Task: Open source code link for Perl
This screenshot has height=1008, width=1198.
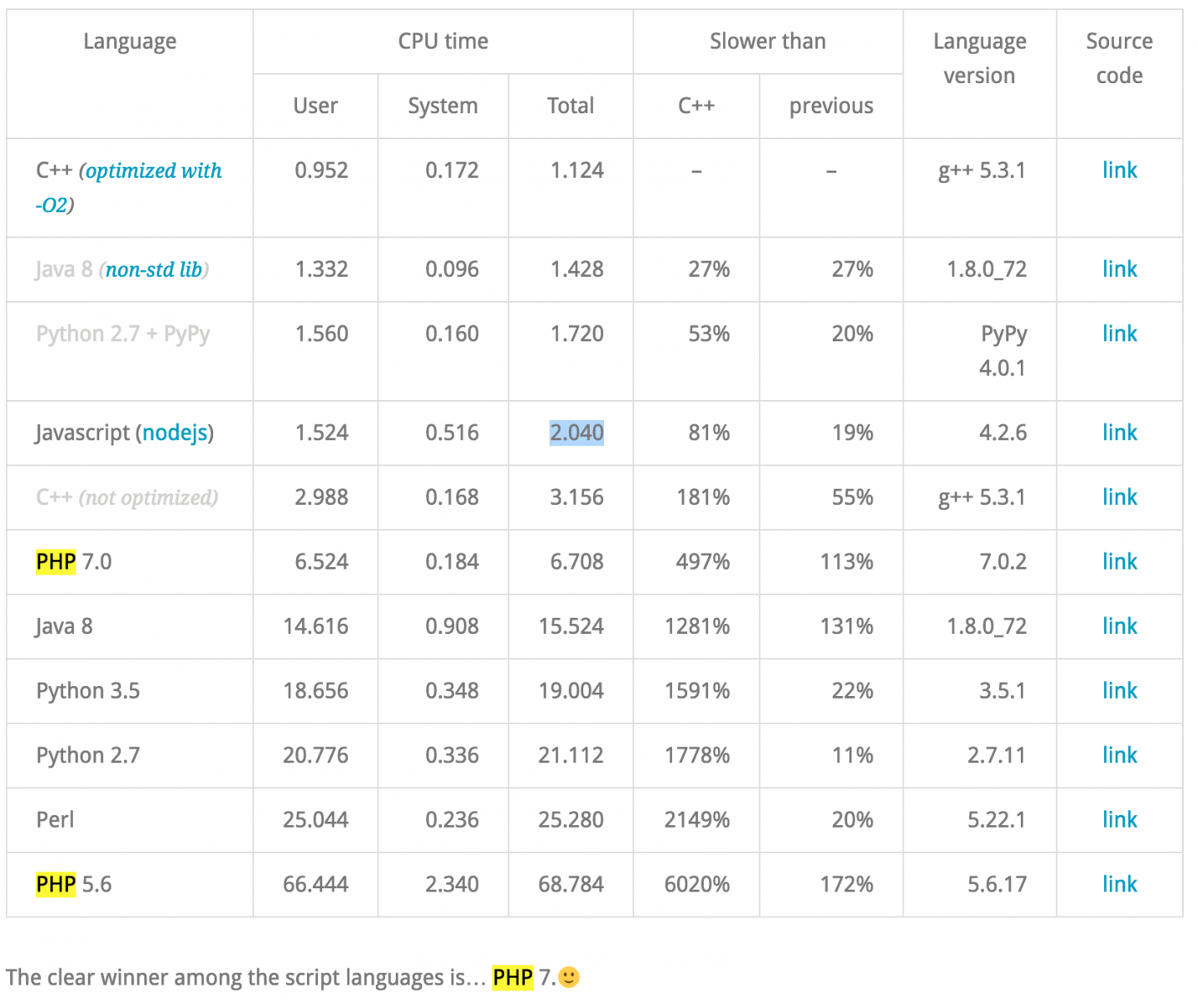Action: click(x=1119, y=820)
